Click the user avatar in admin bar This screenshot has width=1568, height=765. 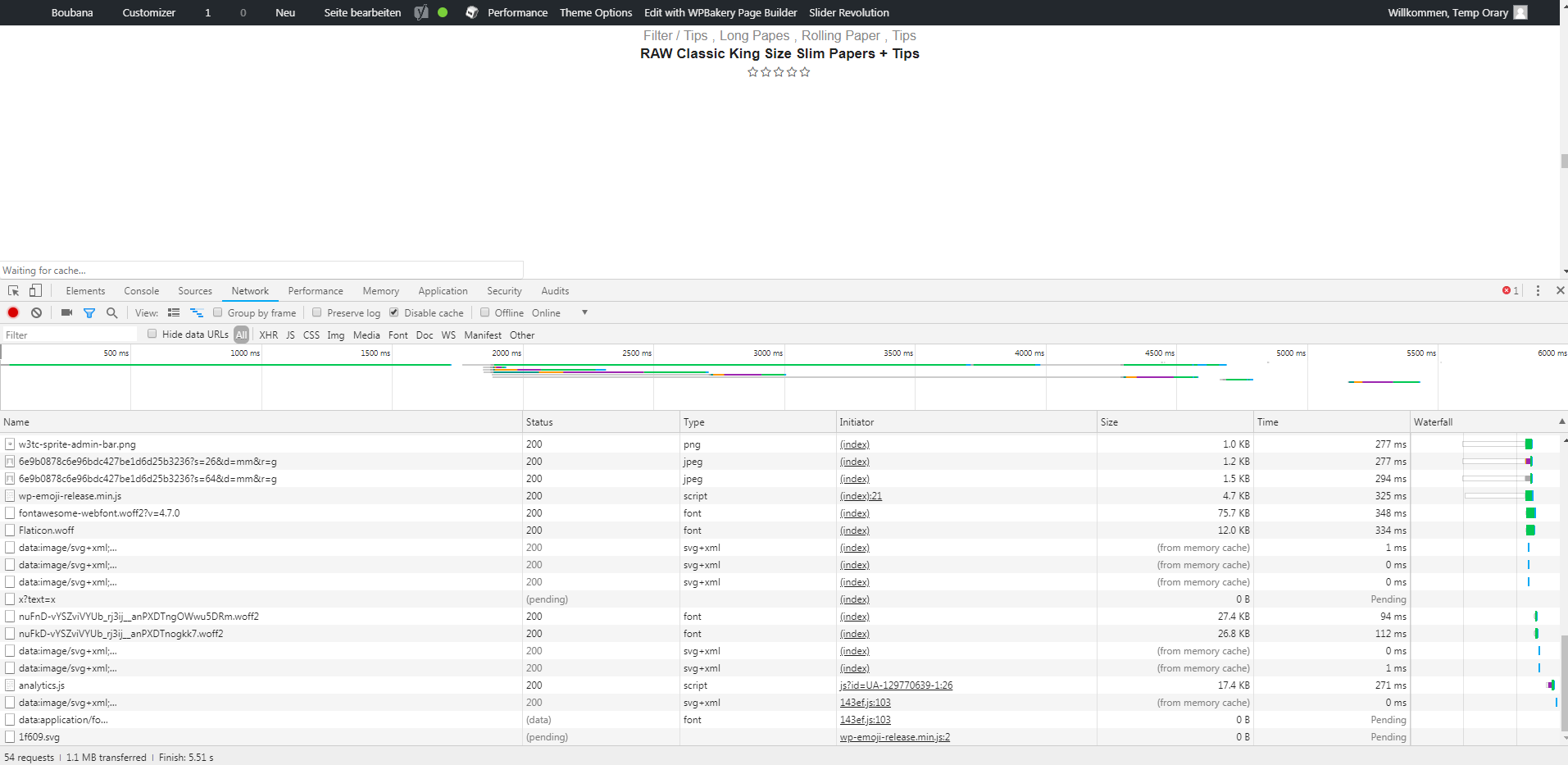1520,12
